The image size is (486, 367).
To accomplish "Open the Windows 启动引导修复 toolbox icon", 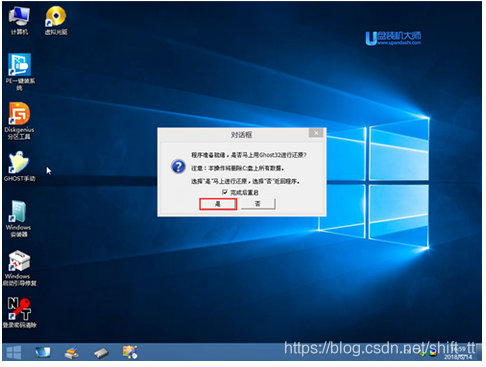I will (x=19, y=268).
